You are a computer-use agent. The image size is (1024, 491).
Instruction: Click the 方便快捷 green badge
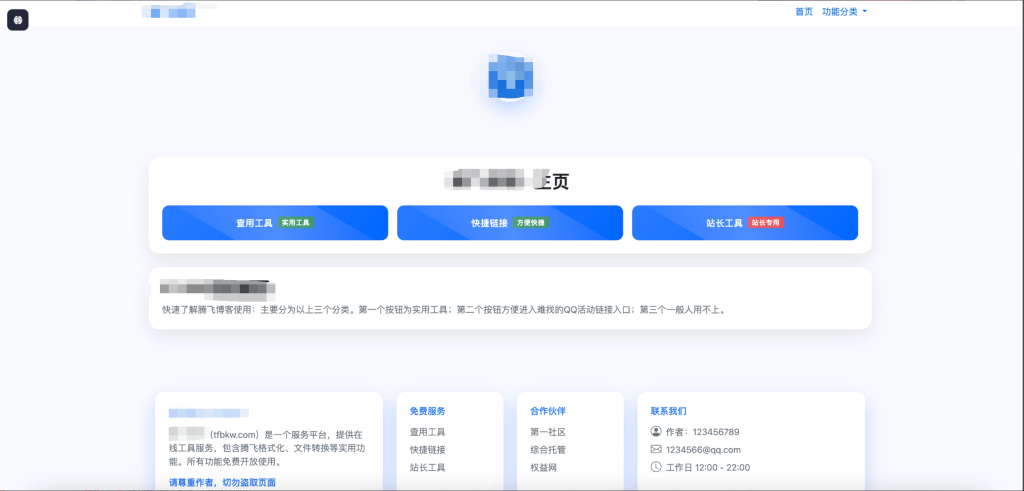click(531, 223)
